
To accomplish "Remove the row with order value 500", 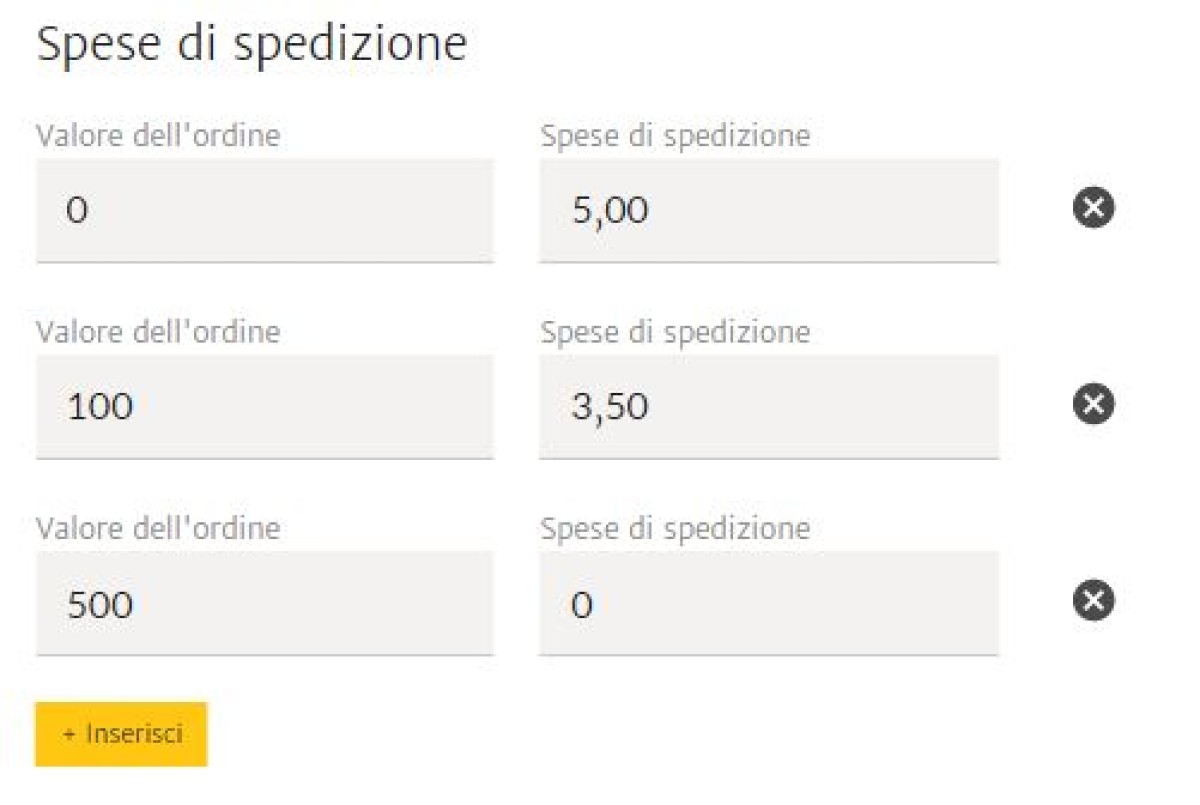I will coord(1094,600).
